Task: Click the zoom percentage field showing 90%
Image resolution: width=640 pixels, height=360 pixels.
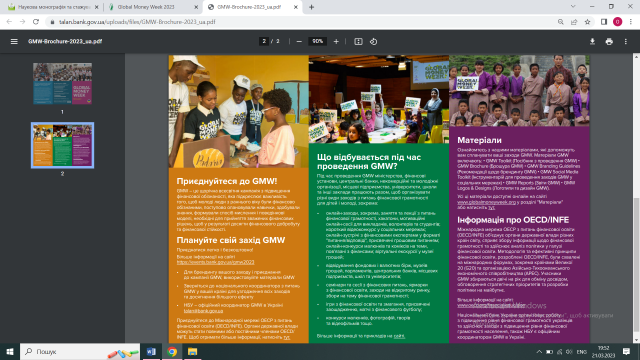Action: [x=317, y=41]
